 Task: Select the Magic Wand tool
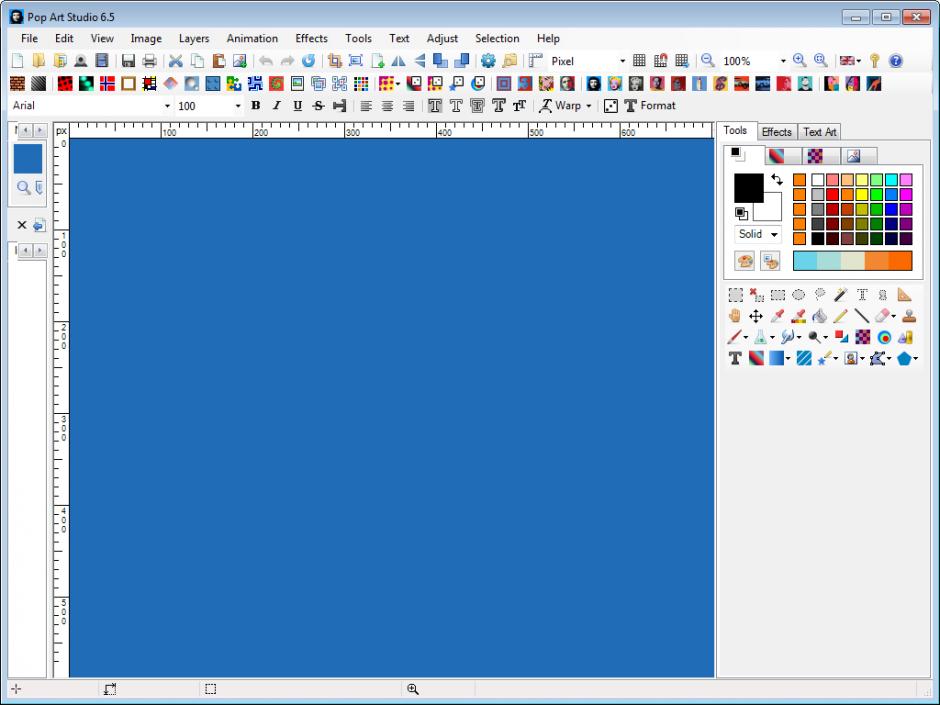click(841, 295)
